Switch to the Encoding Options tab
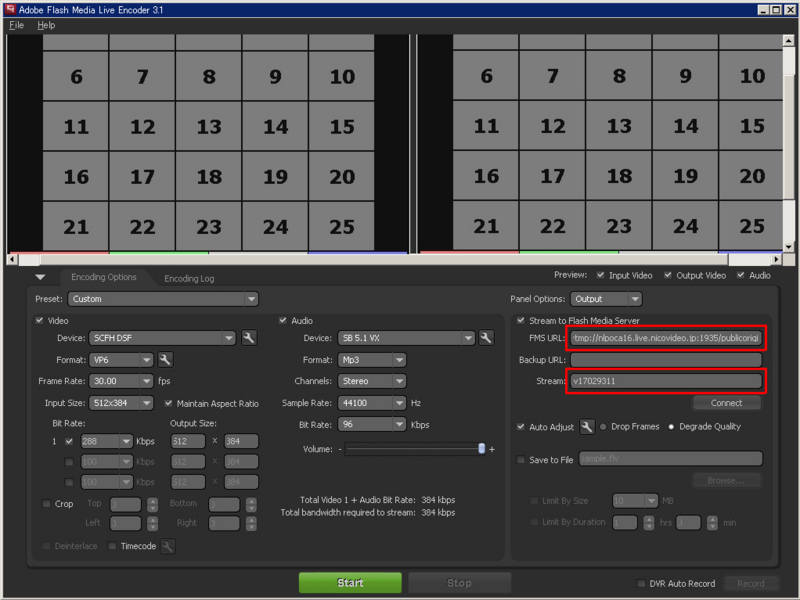The image size is (800, 600). coord(104,277)
